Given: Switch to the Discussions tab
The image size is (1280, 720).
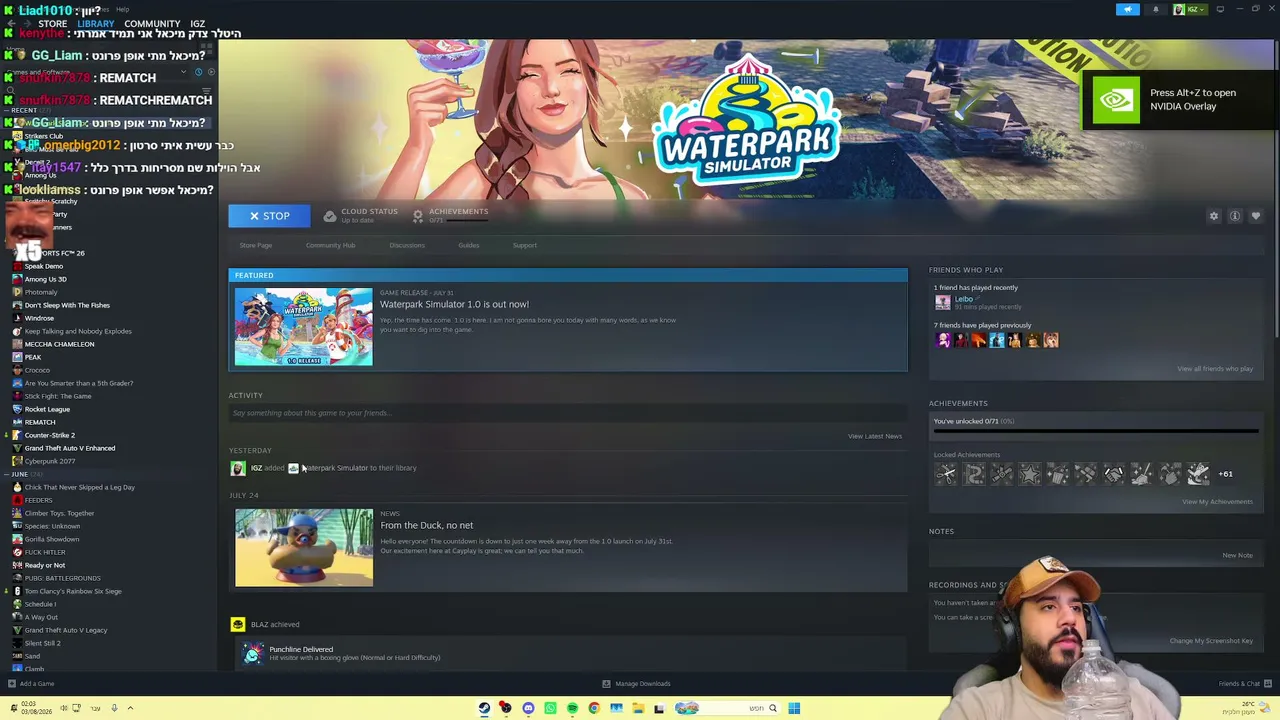Looking at the screenshot, I should coord(407,245).
